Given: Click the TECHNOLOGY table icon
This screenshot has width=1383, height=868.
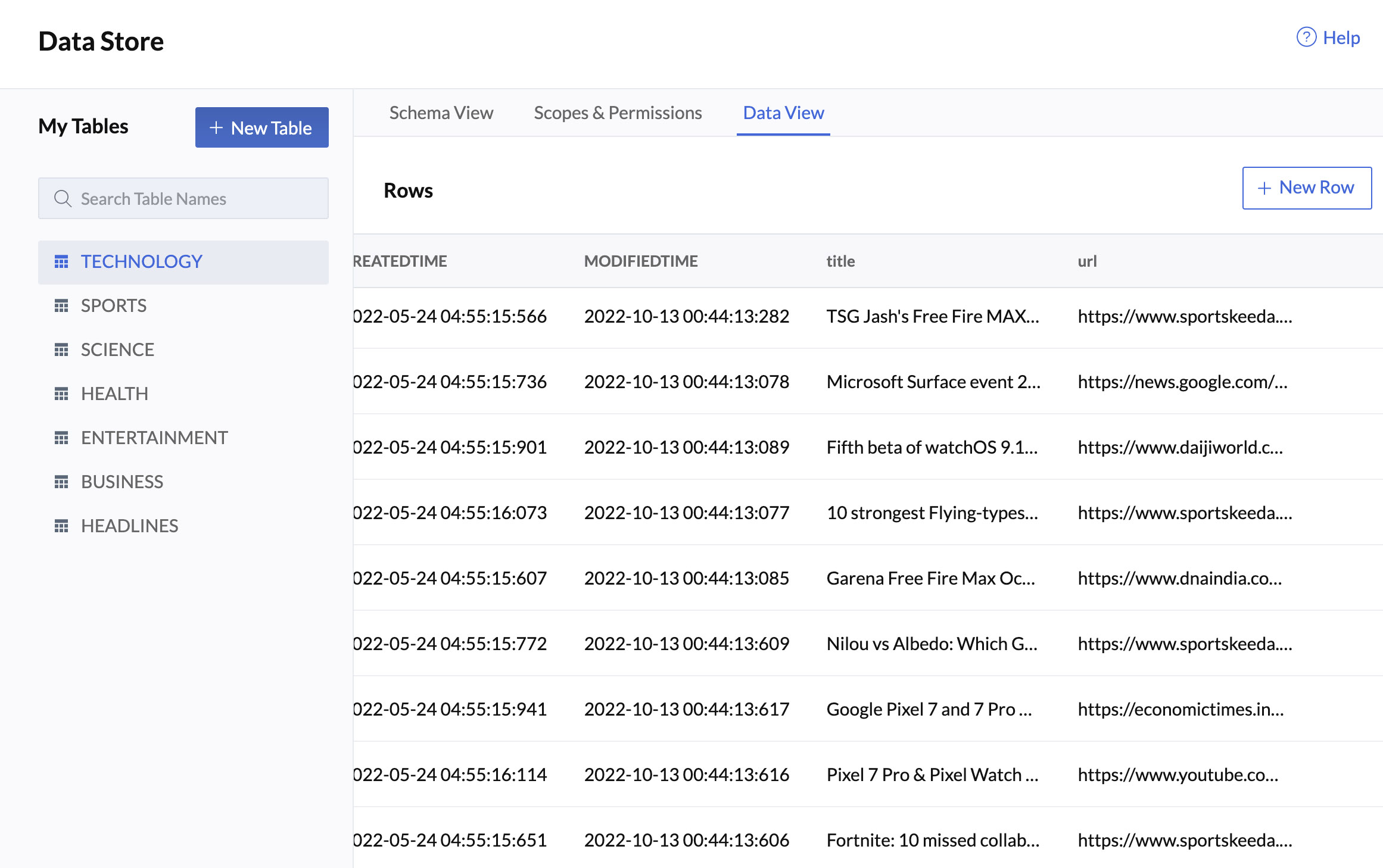Looking at the screenshot, I should pos(61,261).
